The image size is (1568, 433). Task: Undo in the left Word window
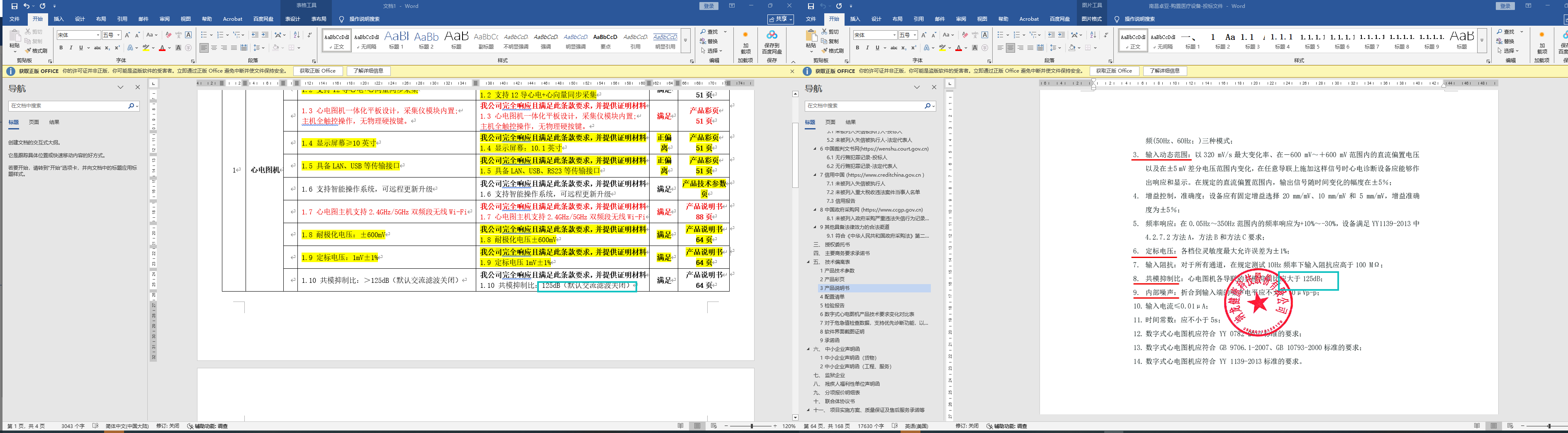point(26,6)
